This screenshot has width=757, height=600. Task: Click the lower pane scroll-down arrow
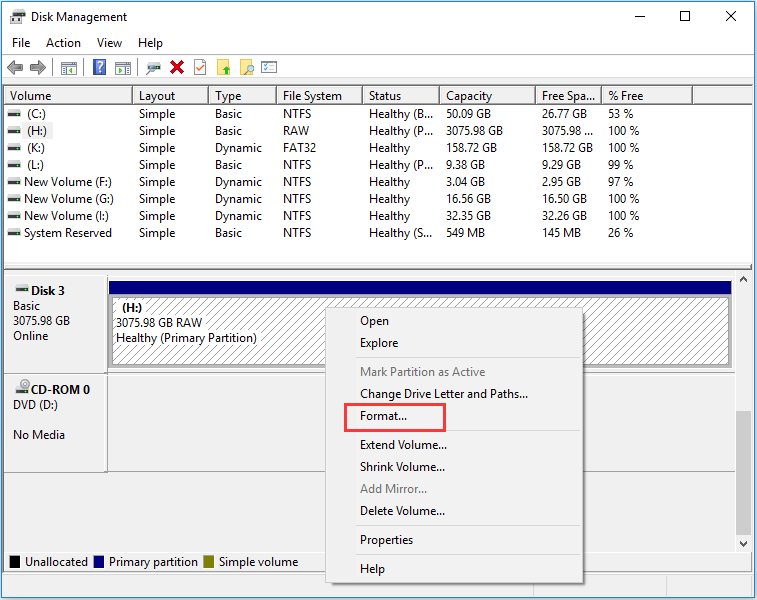[742, 543]
